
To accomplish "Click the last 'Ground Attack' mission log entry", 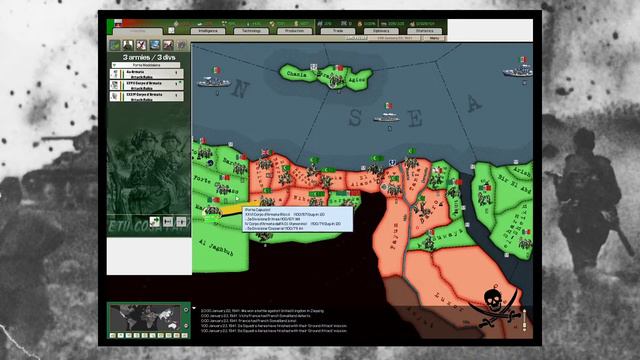I will pos(274,331).
